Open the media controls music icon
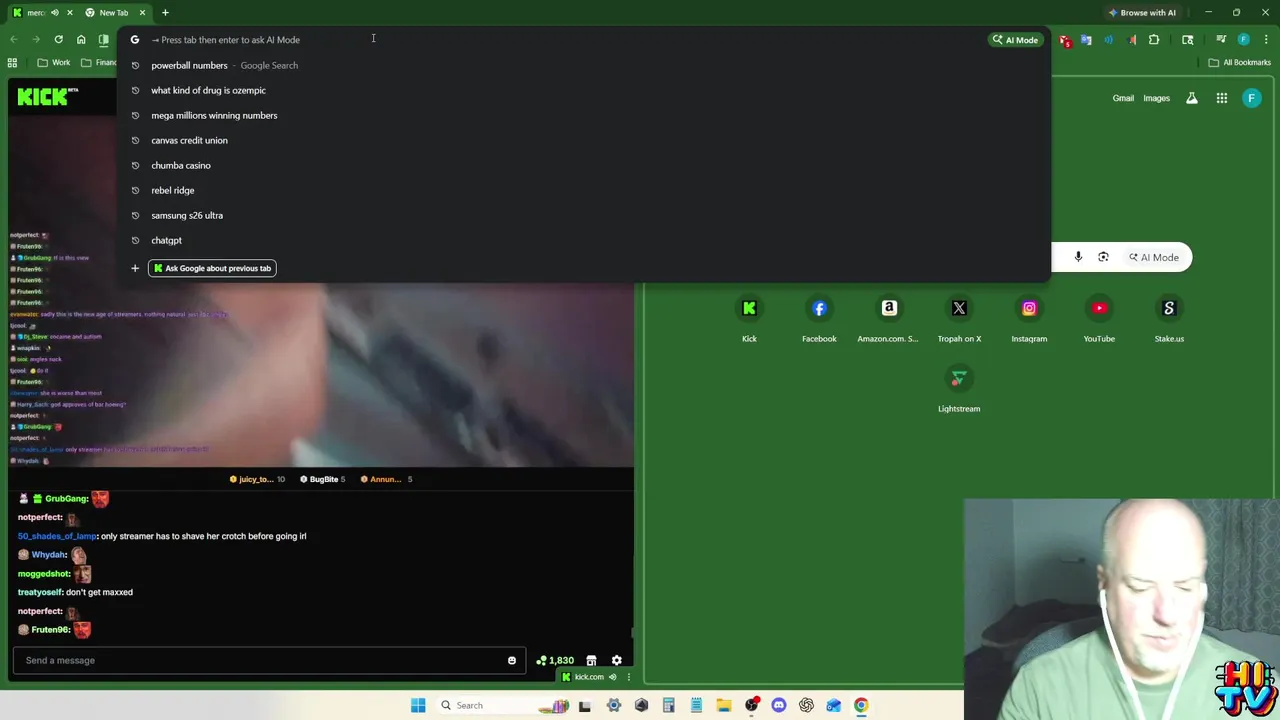The width and height of the screenshot is (1280, 720). pos(1221,40)
